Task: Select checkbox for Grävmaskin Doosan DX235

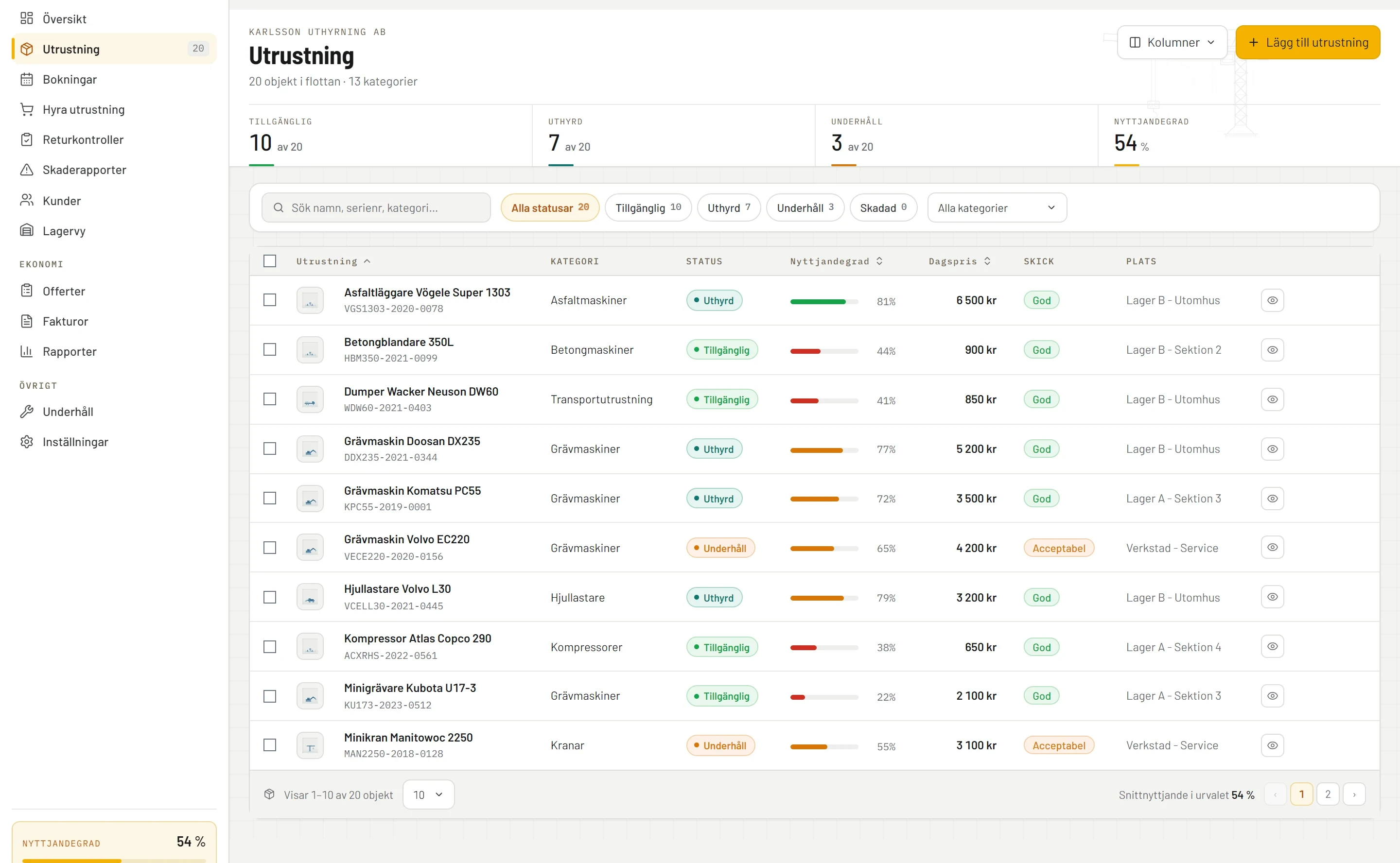Action: tap(269, 449)
